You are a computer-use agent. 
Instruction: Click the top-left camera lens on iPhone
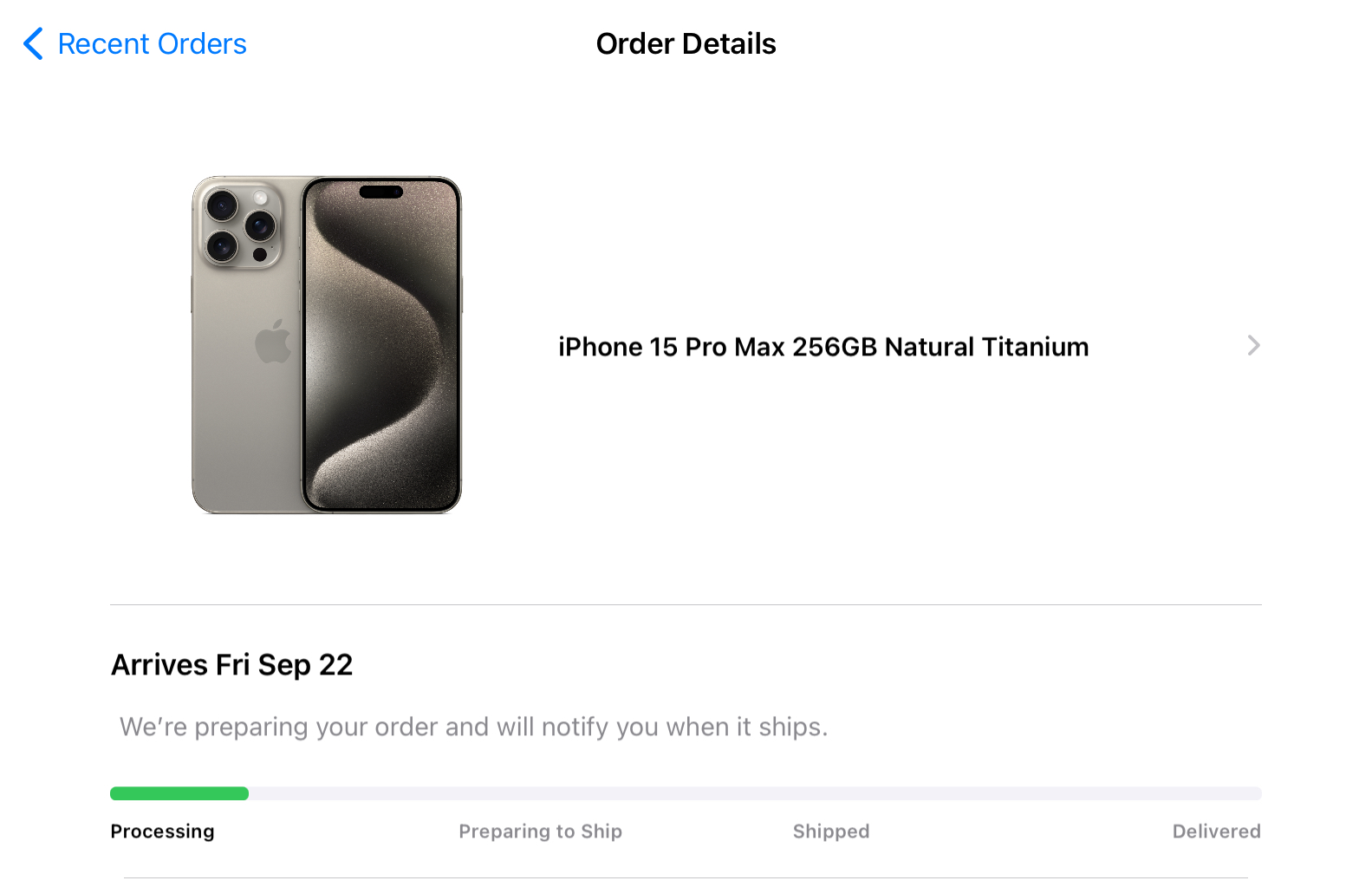[x=222, y=206]
